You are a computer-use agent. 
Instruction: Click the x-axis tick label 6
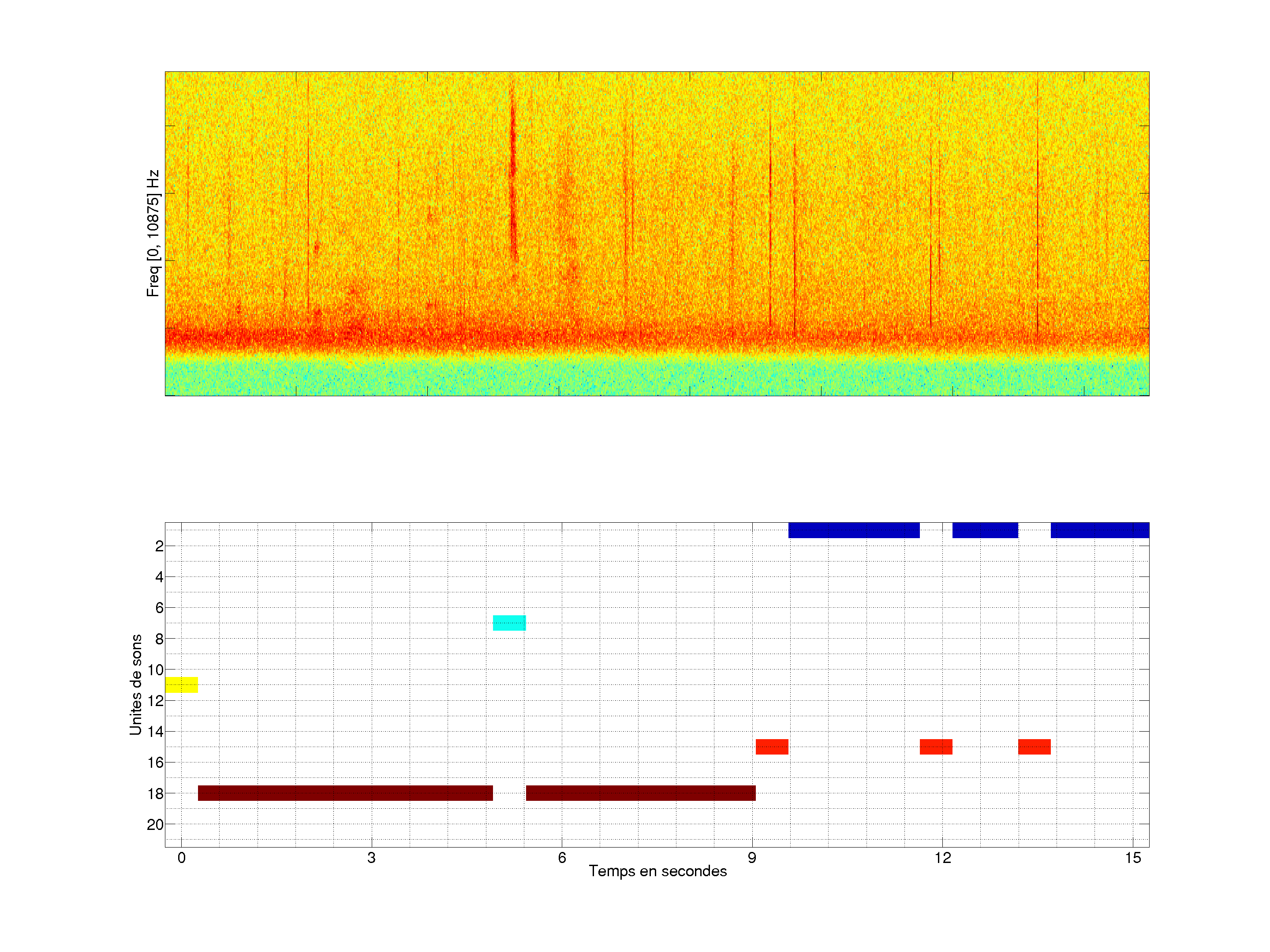pos(561,858)
